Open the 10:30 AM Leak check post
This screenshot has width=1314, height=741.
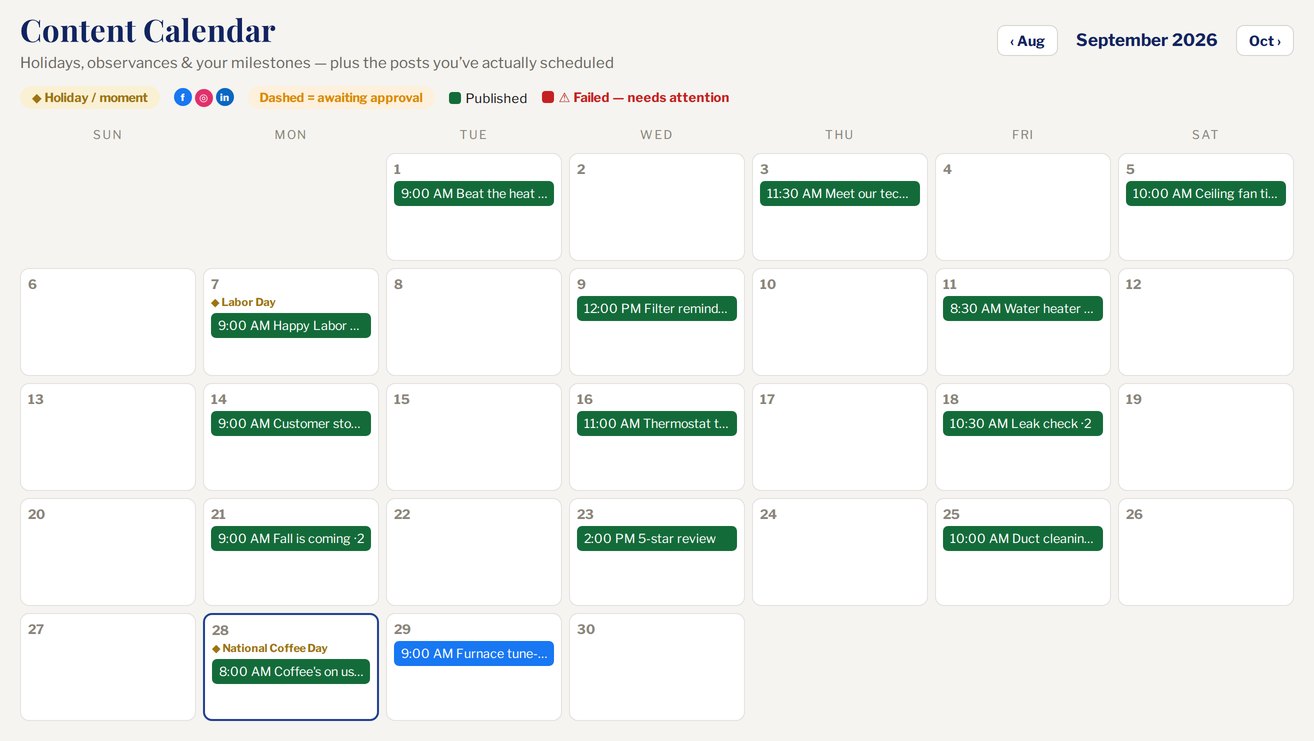tap(1023, 424)
